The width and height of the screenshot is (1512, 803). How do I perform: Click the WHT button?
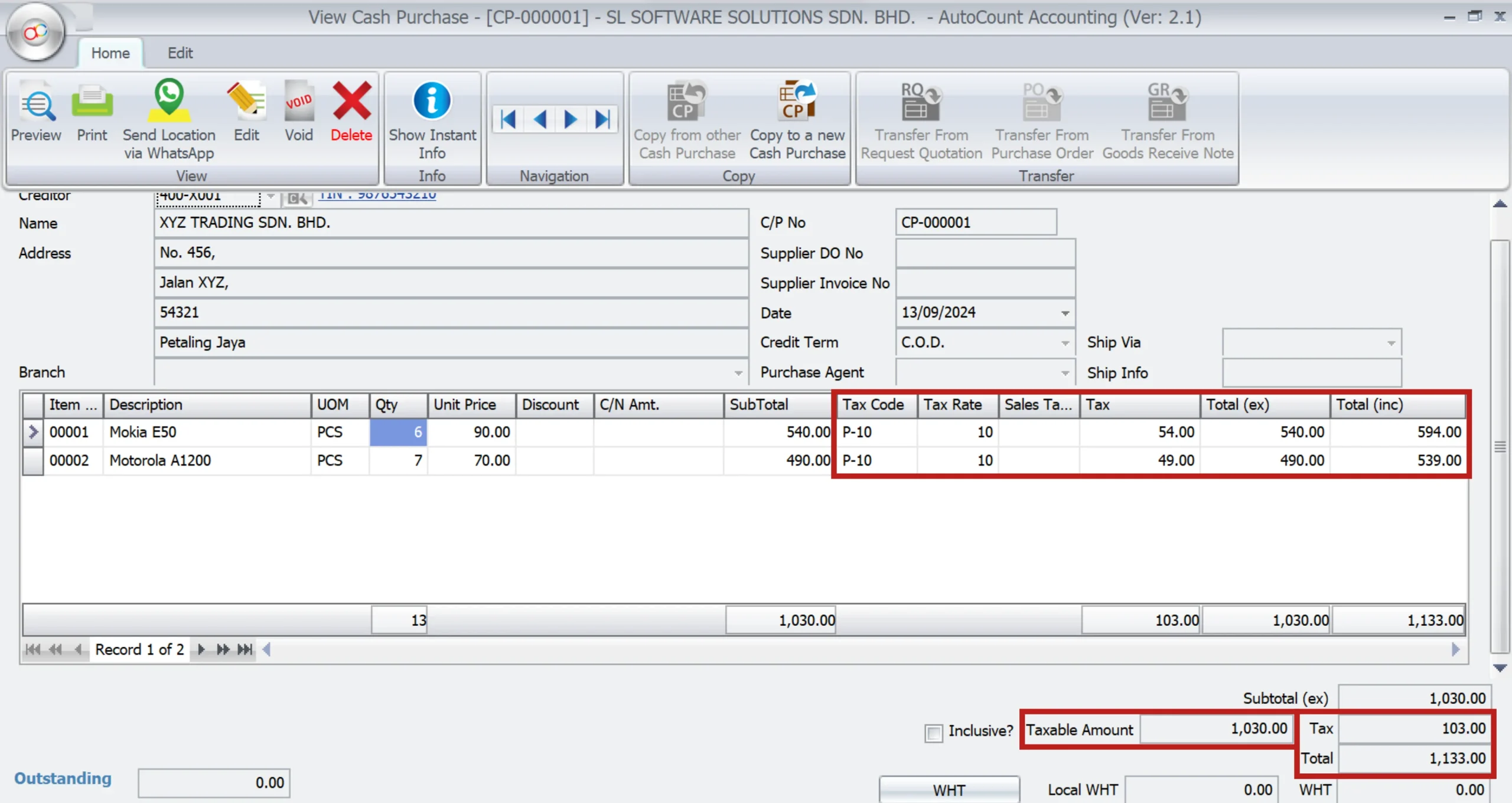point(949,790)
